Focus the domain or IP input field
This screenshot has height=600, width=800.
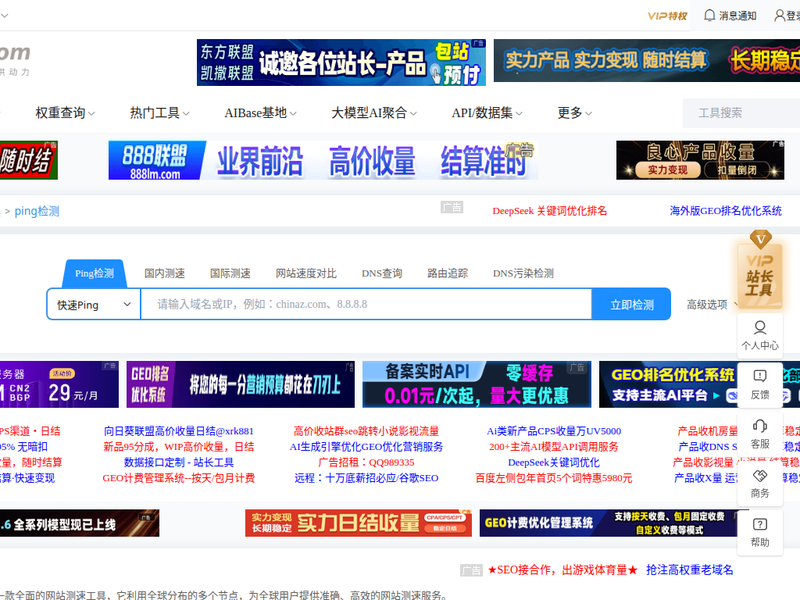pos(366,305)
